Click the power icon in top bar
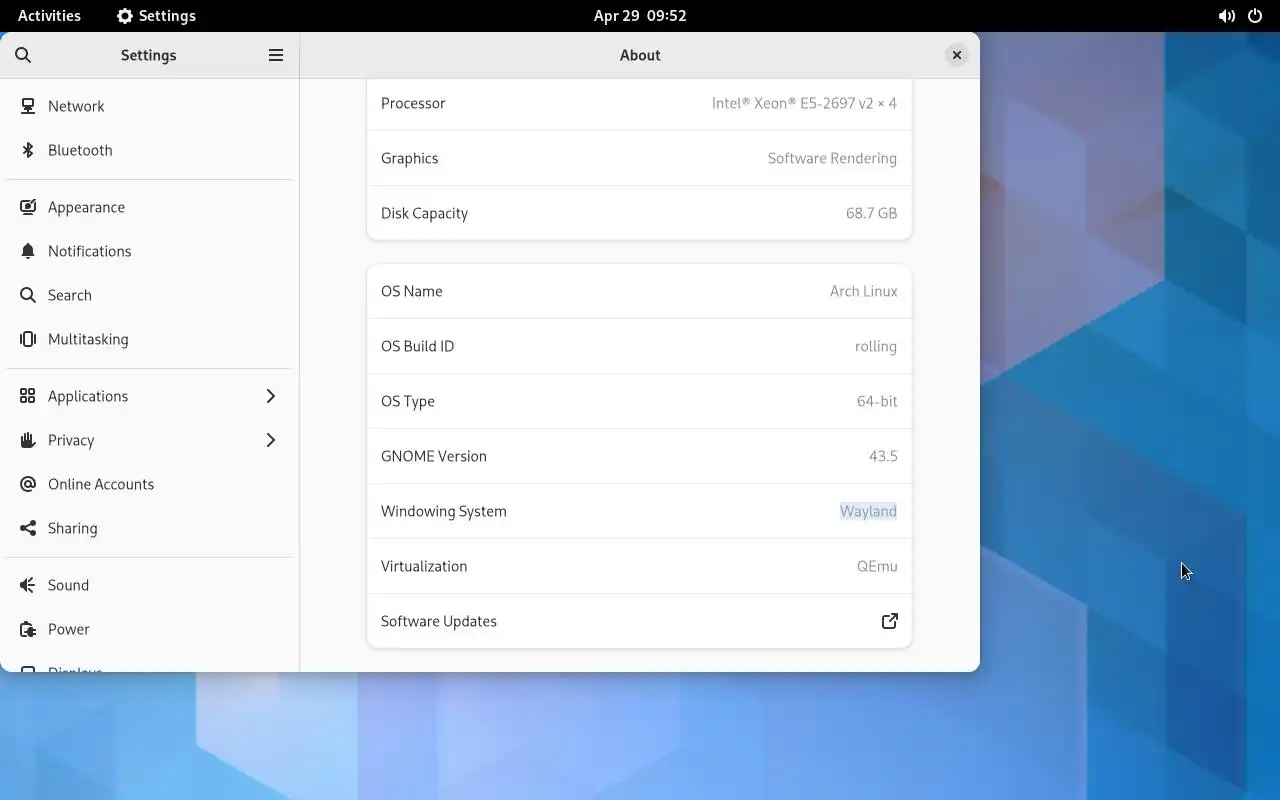 pyautogui.click(x=1255, y=16)
